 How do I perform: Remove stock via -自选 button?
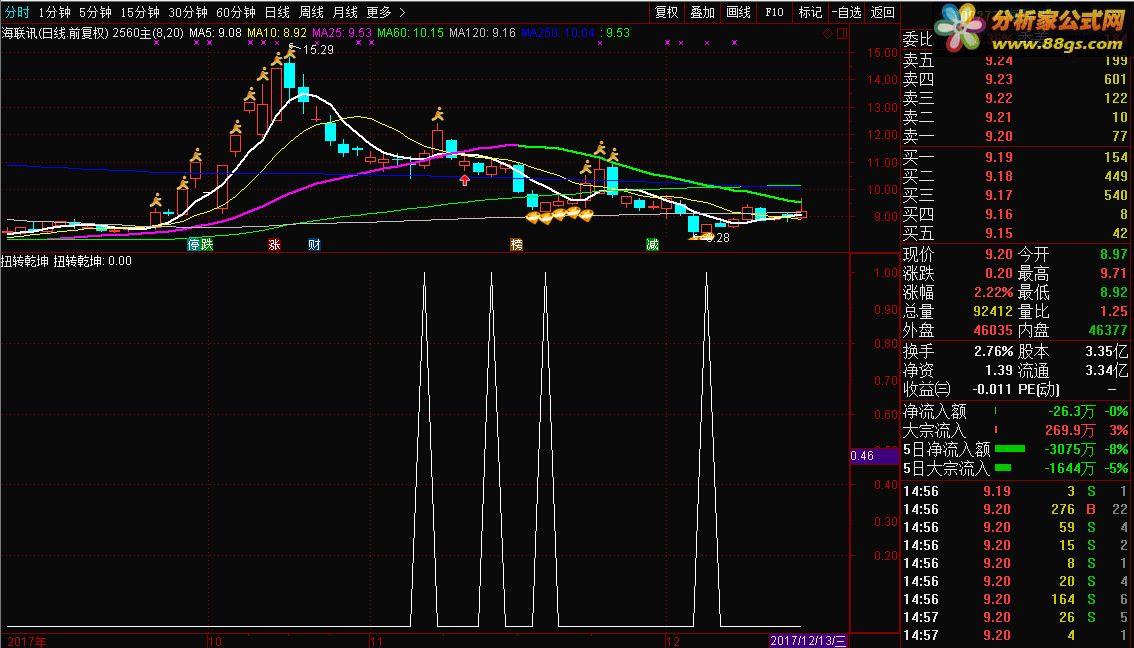pyautogui.click(x=846, y=12)
